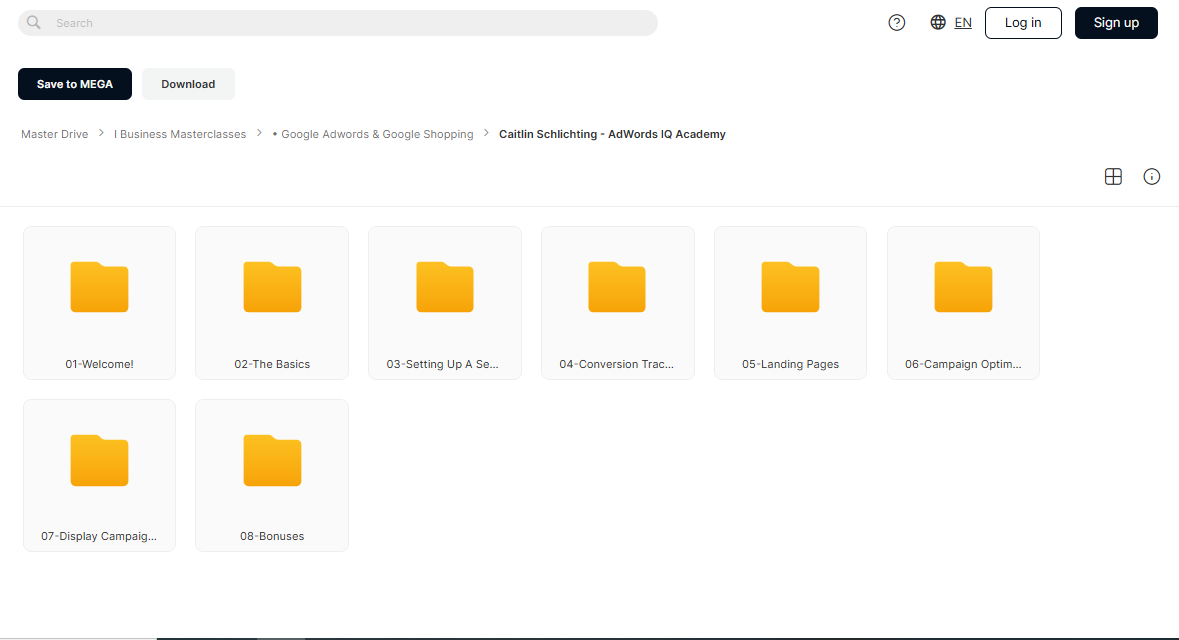Click Save to MEGA button

[x=74, y=84]
